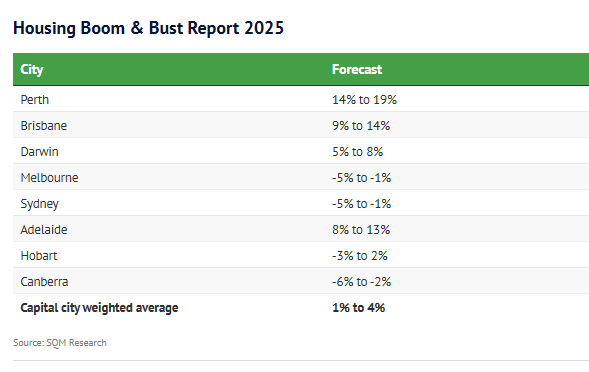Click the City column header
This screenshot has width=589, height=372.
(x=32, y=70)
